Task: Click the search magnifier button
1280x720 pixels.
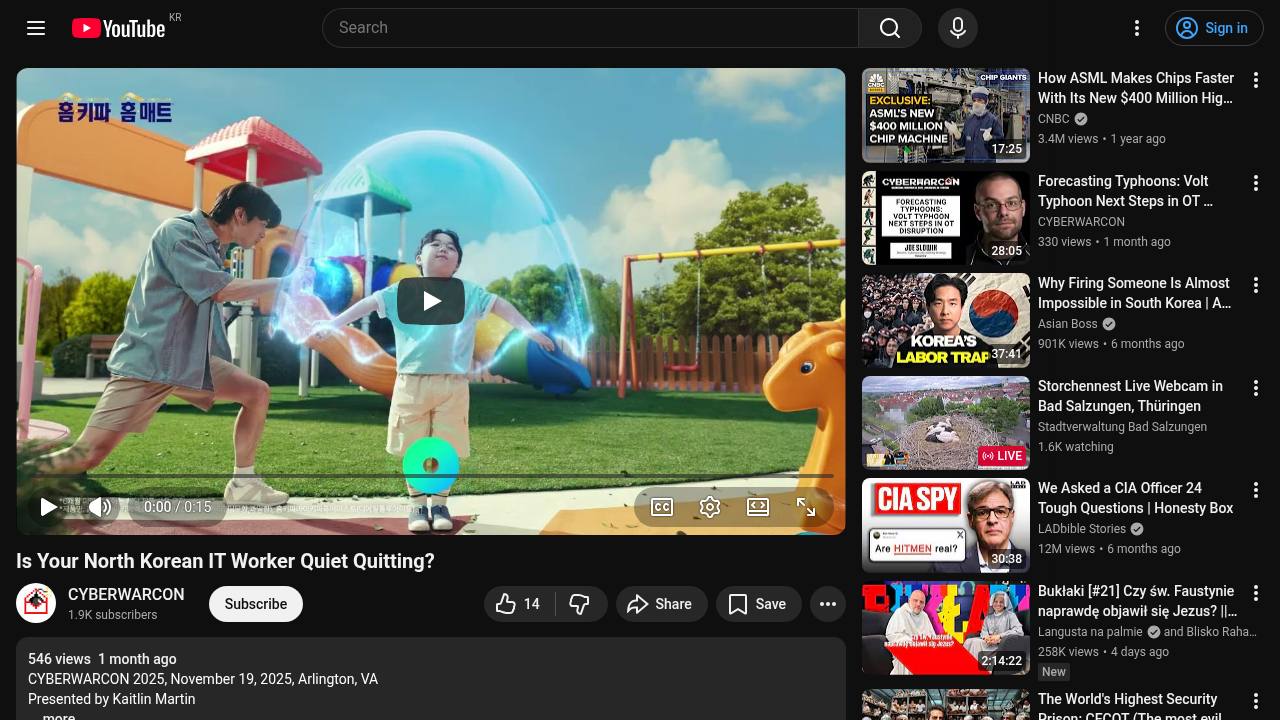Action: pyautogui.click(x=890, y=28)
